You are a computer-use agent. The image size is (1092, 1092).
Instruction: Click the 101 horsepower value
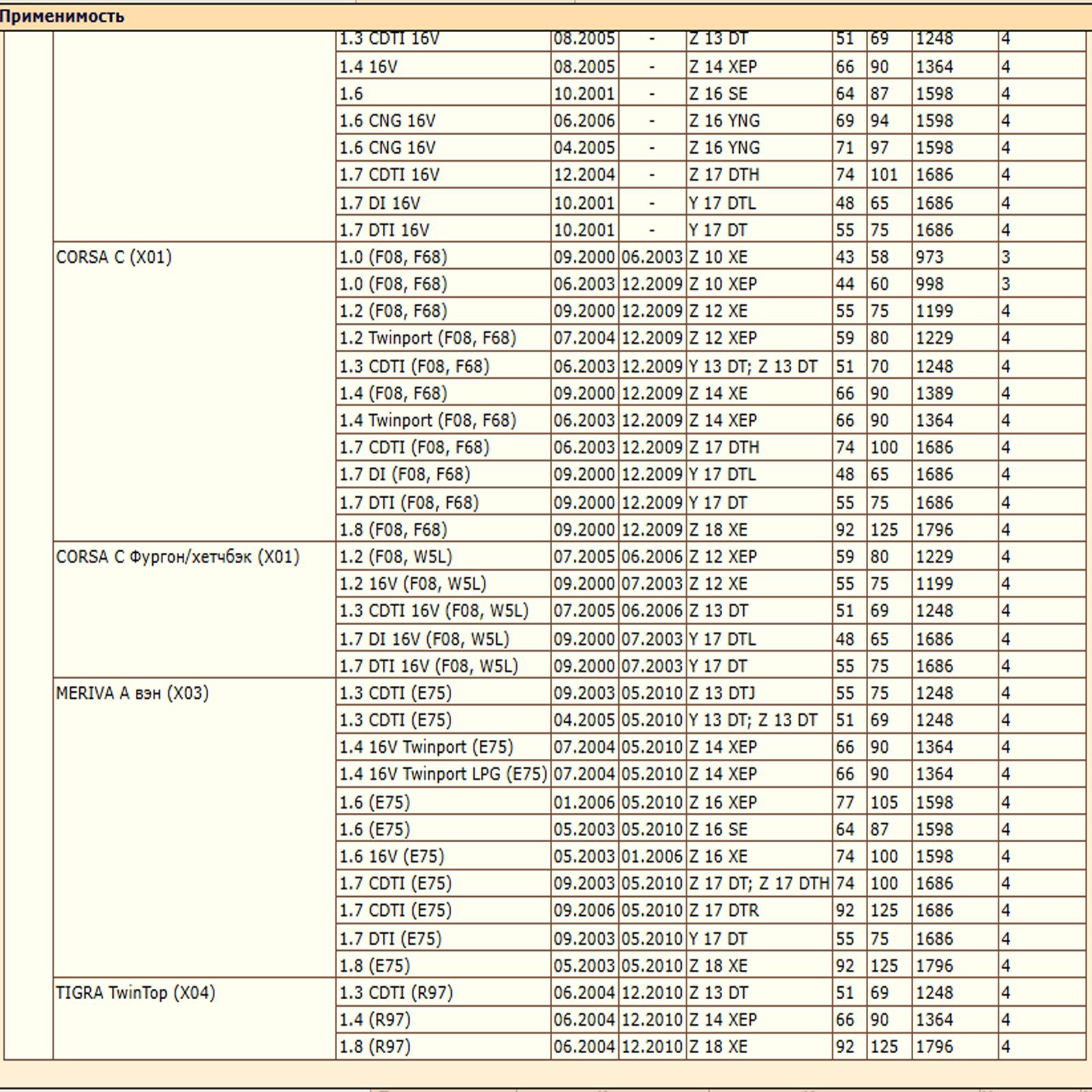click(884, 175)
